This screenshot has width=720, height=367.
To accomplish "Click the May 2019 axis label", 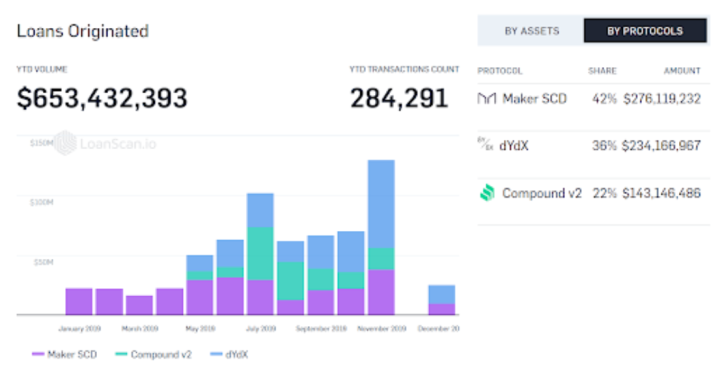I will tap(200, 328).
